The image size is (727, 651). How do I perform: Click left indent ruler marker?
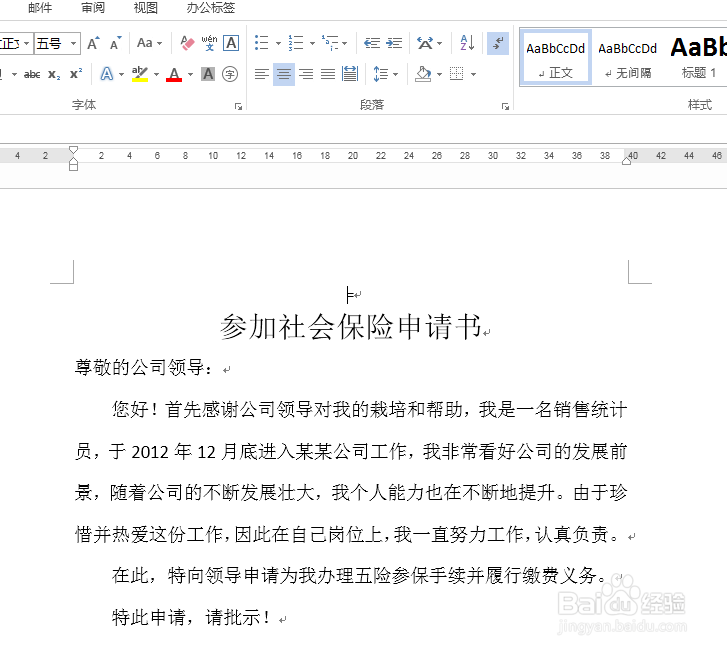(x=73, y=166)
